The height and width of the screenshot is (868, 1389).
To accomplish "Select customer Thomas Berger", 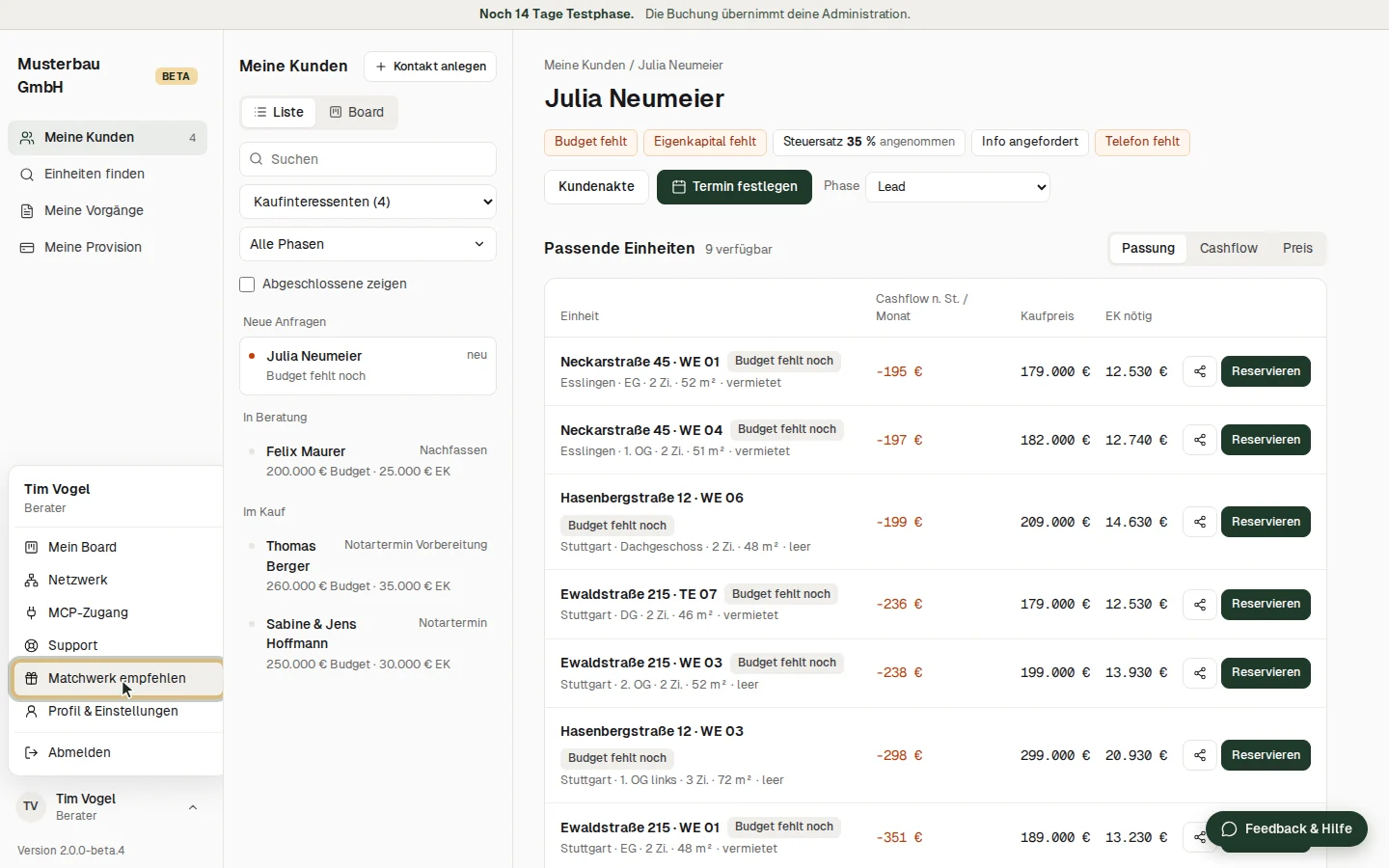I will pos(368,565).
